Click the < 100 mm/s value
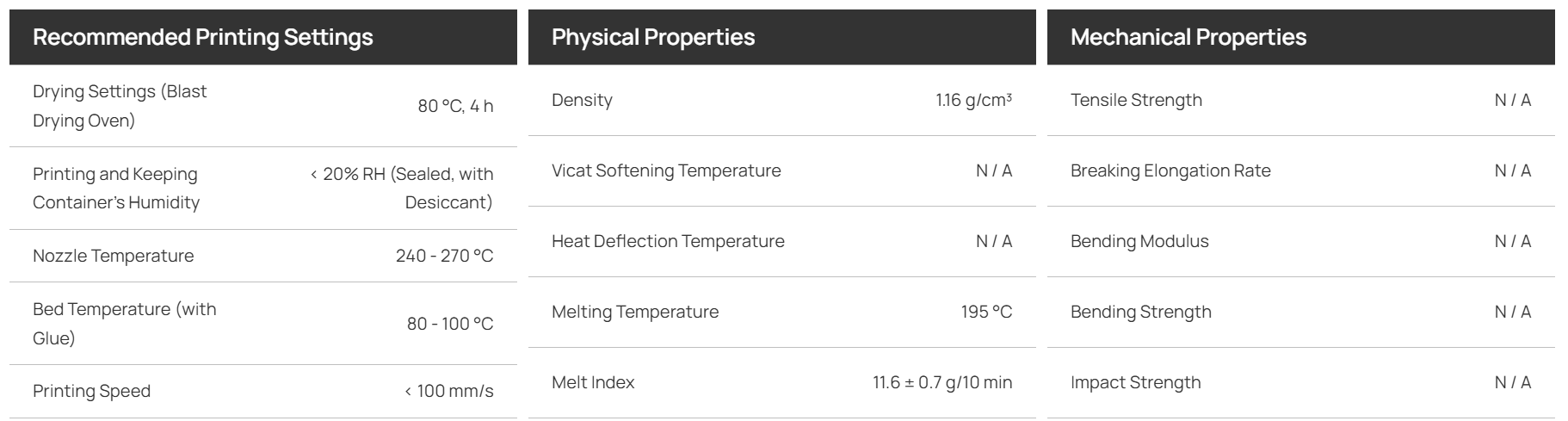 [x=448, y=391]
